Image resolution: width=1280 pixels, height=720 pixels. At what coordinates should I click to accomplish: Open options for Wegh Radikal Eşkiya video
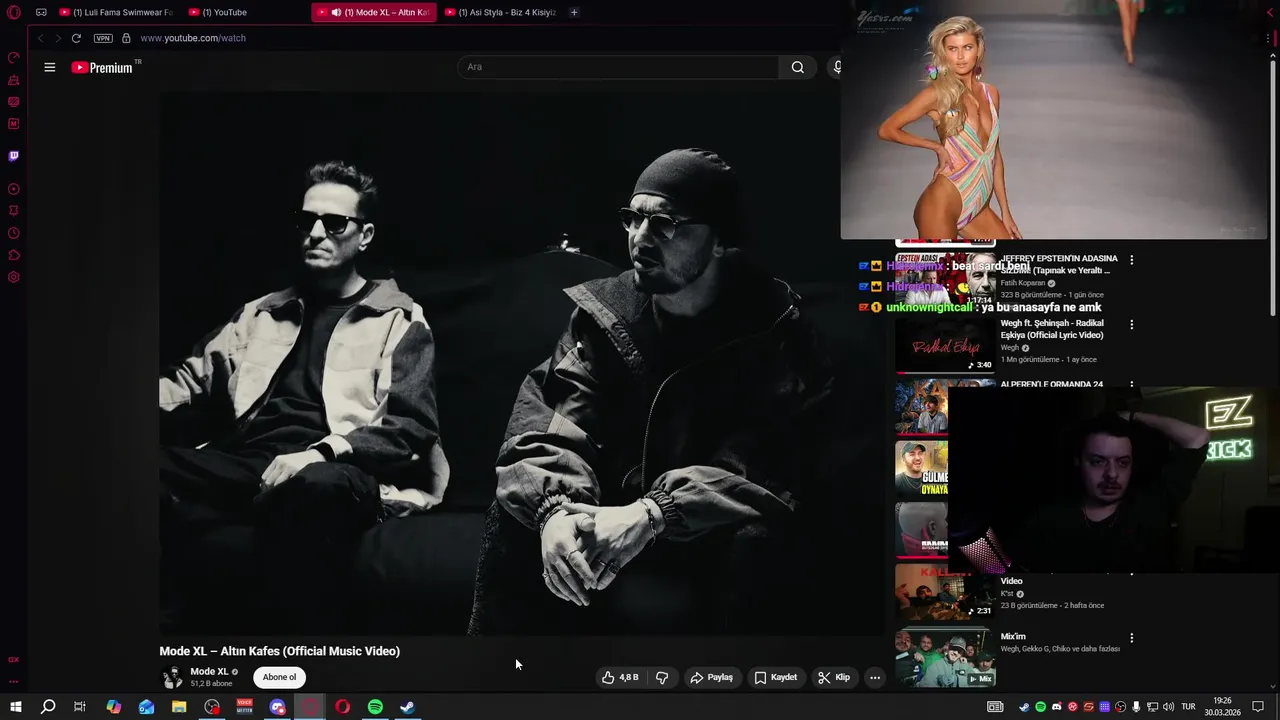pos(1131,324)
